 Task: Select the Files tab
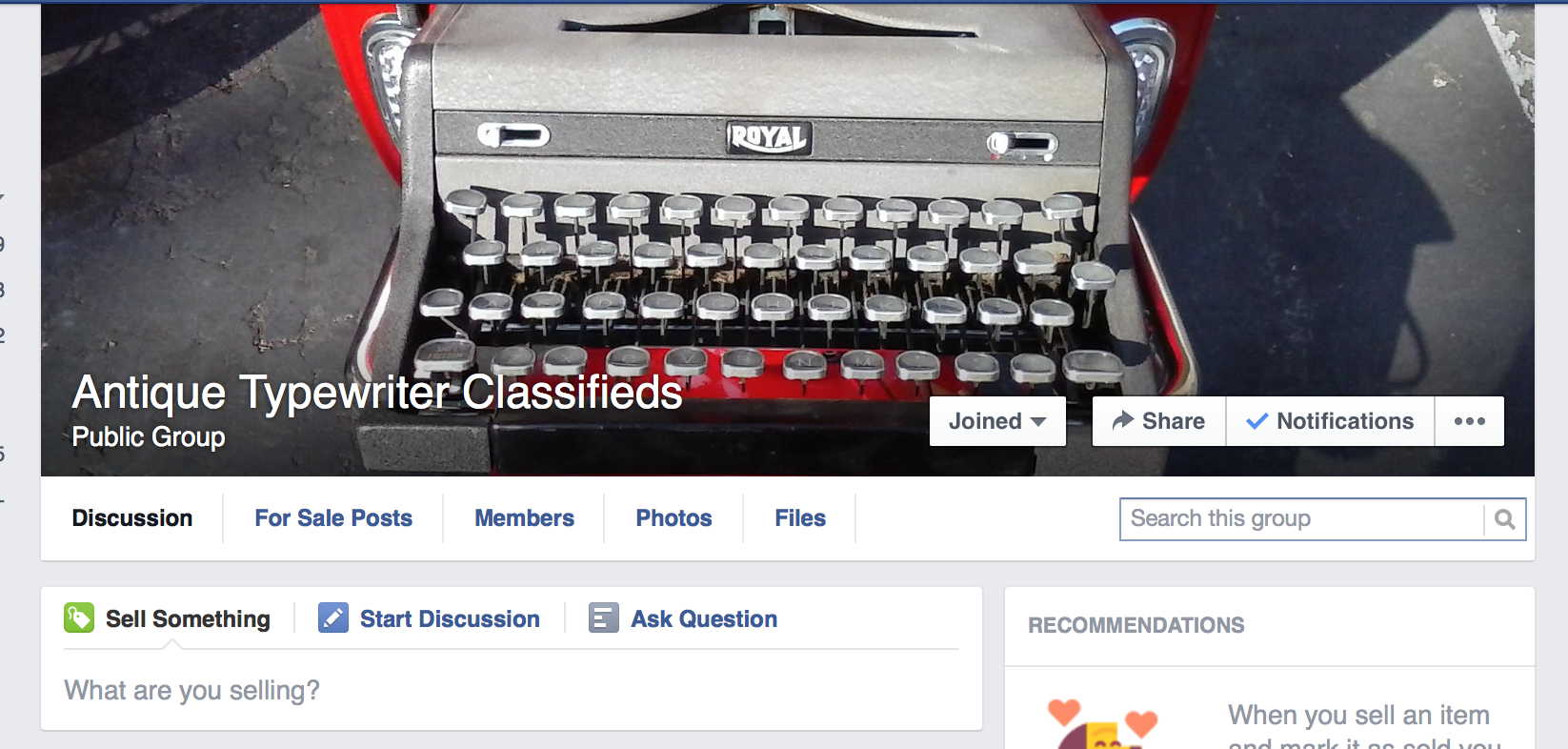coord(800,518)
